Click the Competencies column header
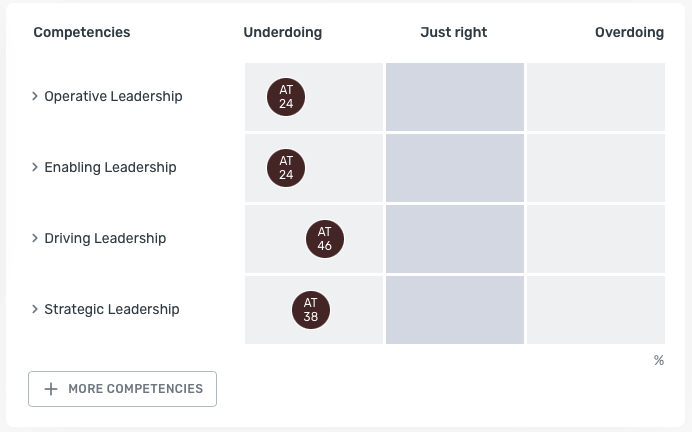The width and height of the screenshot is (692, 432). pyautogui.click(x=82, y=32)
